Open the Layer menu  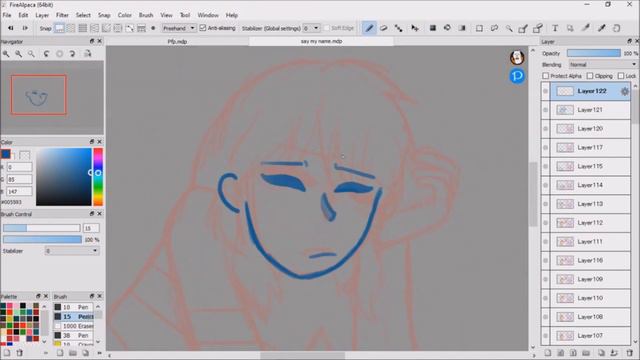coord(42,15)
